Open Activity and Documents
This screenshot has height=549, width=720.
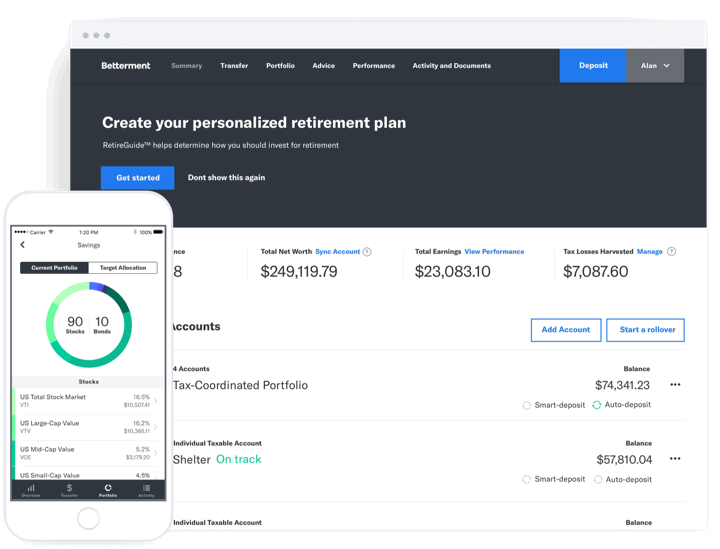pos(451,66)
